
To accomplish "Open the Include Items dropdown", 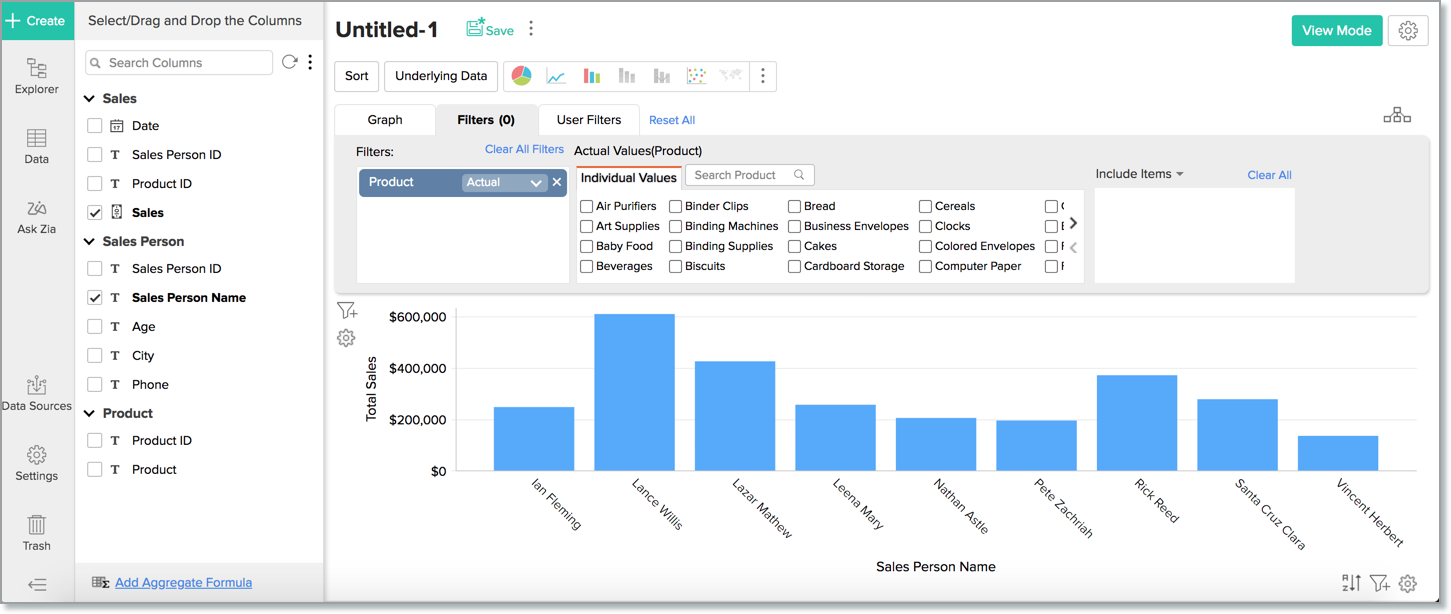I will click(x=1139, y=174).
